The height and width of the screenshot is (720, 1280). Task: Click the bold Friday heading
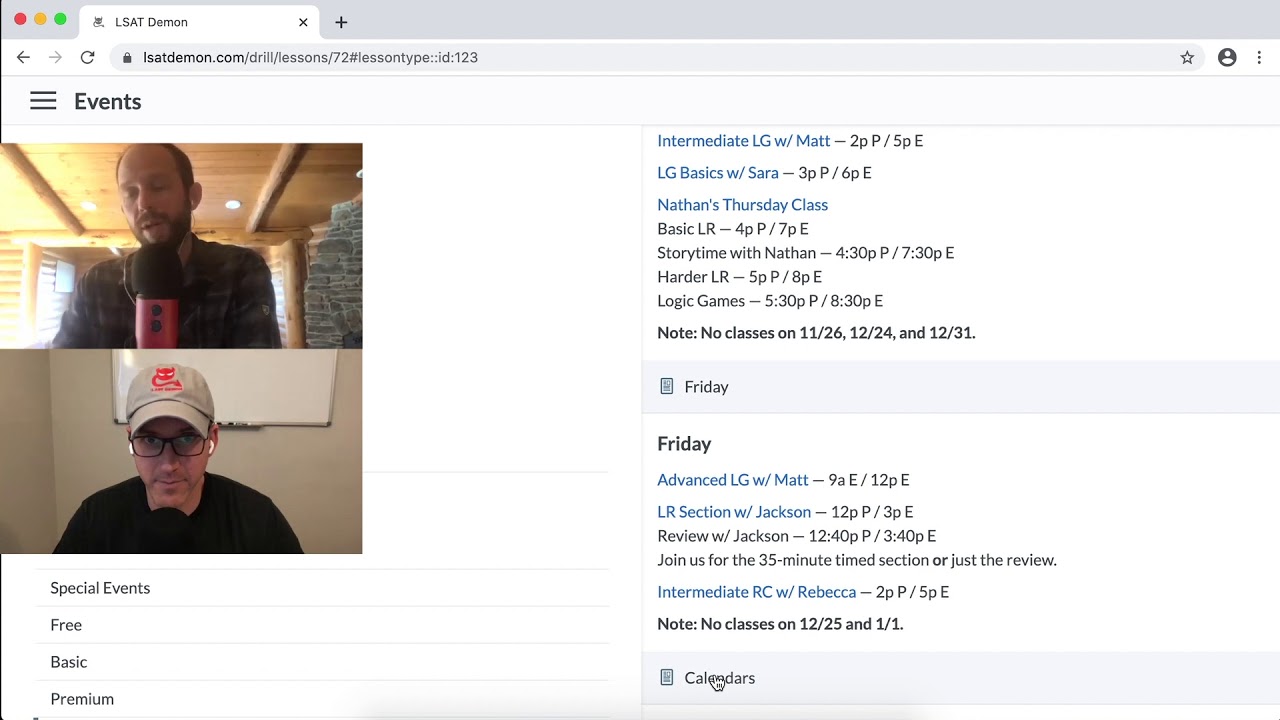point(684,444)
